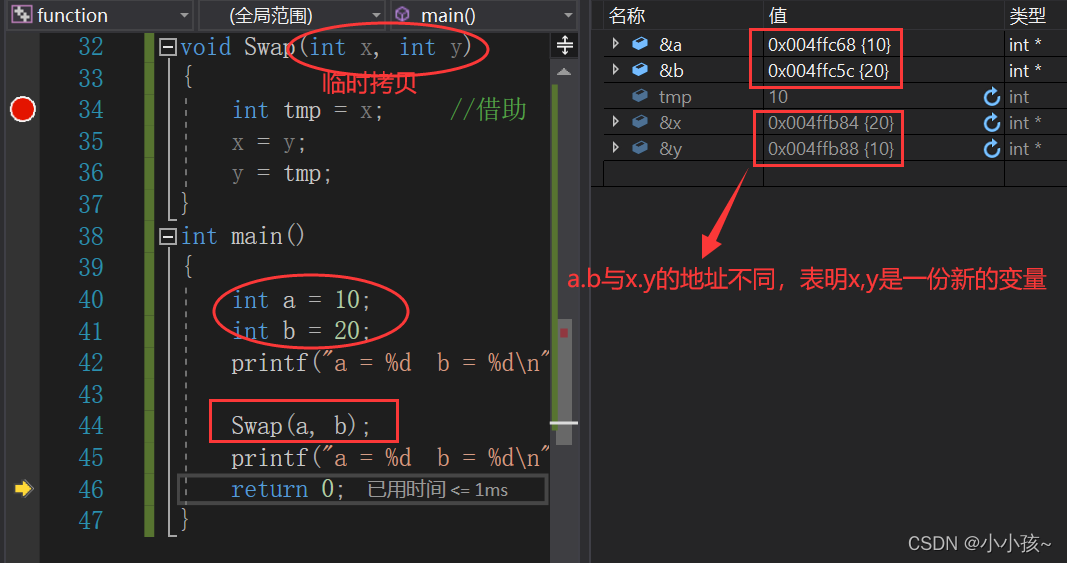Click int a = 10; on line 40
This screenshot has height=563, width=1067.
tap(301, 300)
